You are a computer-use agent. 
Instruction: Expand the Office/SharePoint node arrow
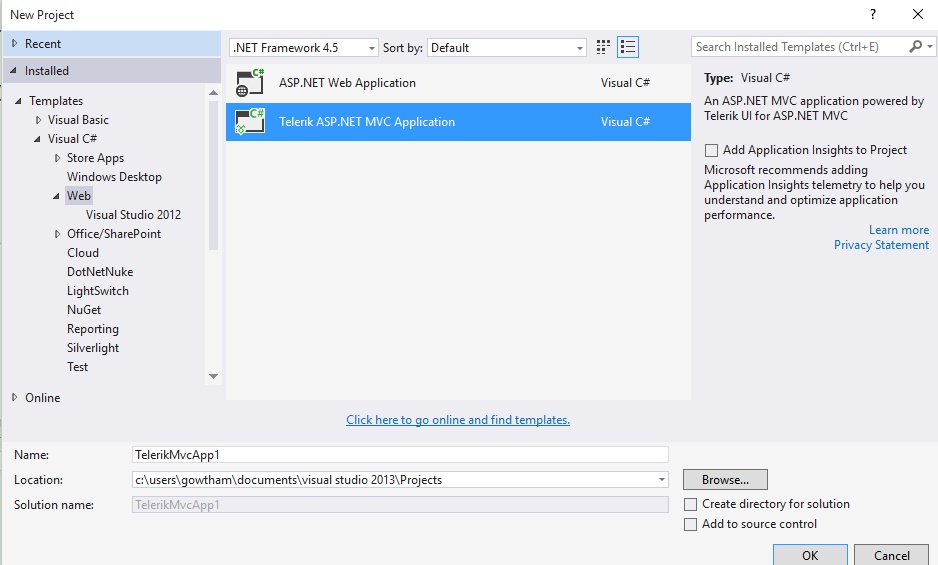click(57, 234)
